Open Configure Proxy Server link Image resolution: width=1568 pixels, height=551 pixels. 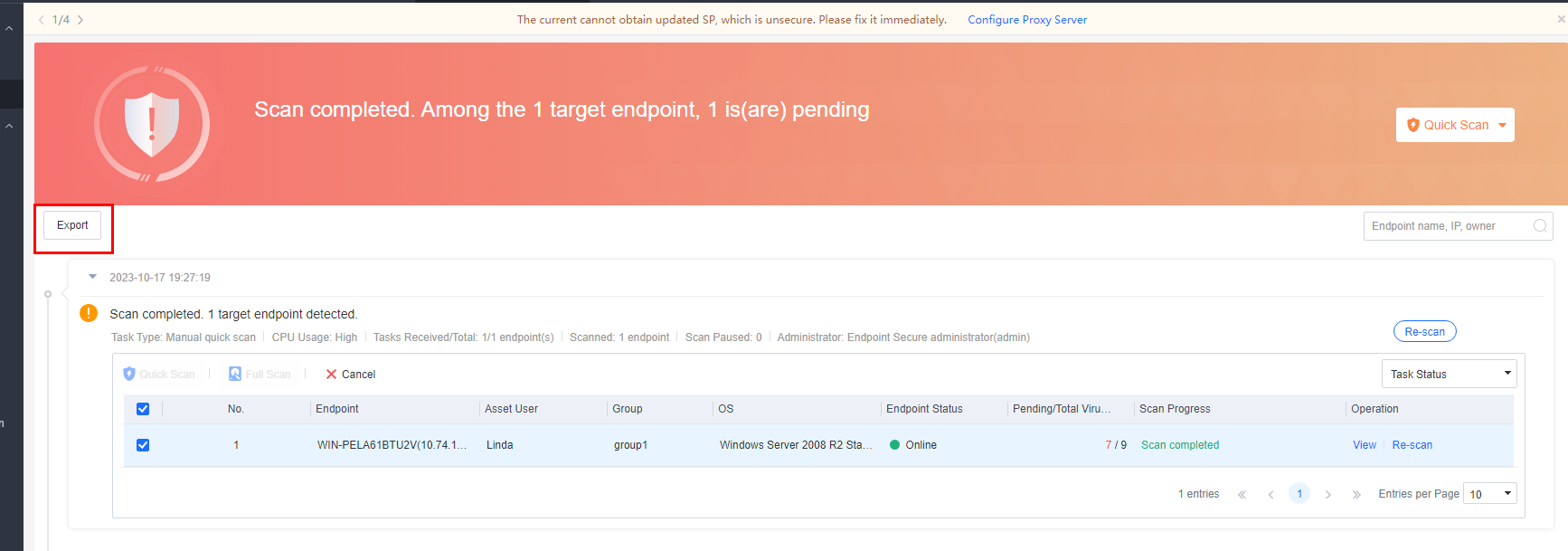(1027, 20)
